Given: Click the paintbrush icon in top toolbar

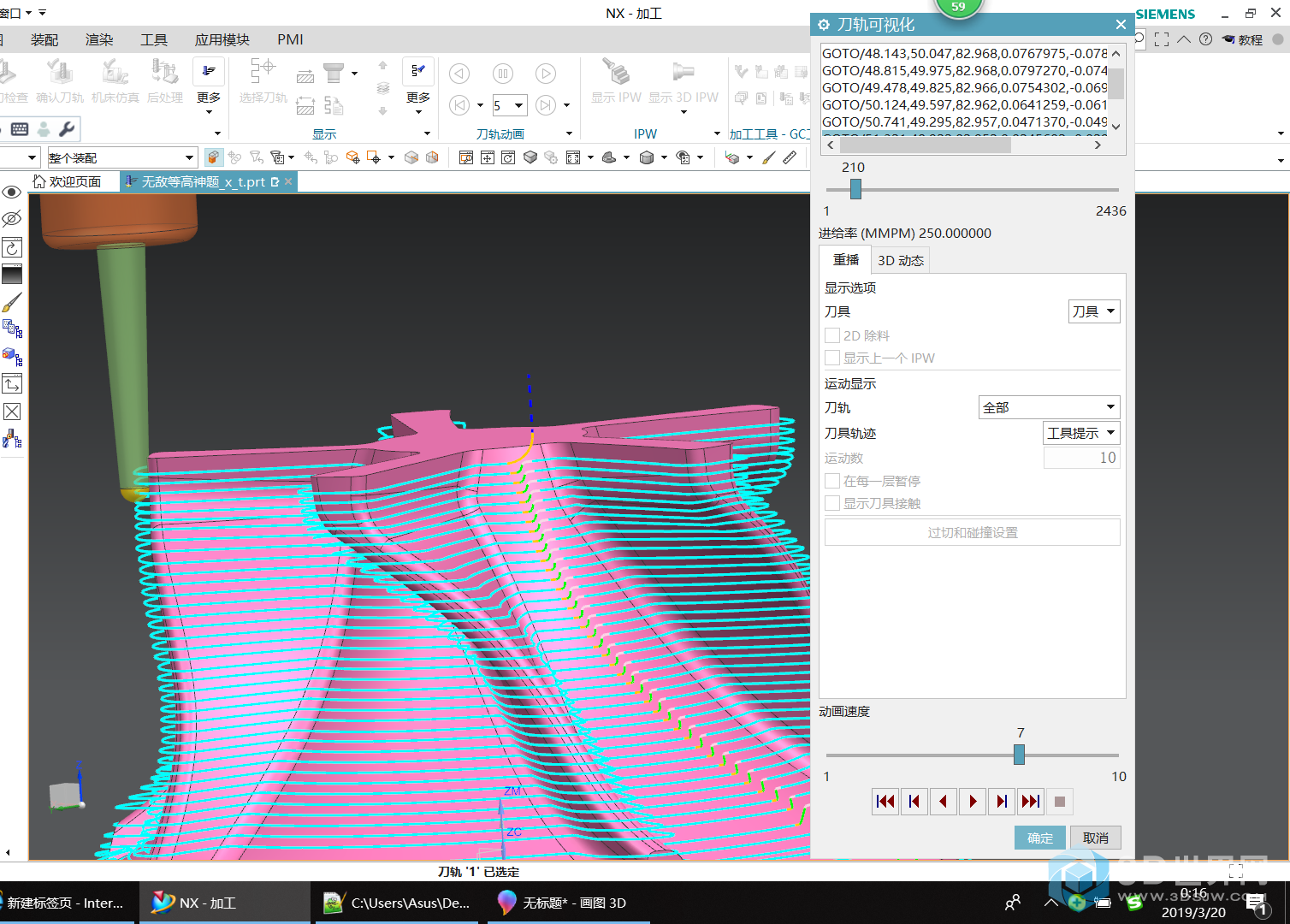Looking at the screenshot, I should pos(769,157).
